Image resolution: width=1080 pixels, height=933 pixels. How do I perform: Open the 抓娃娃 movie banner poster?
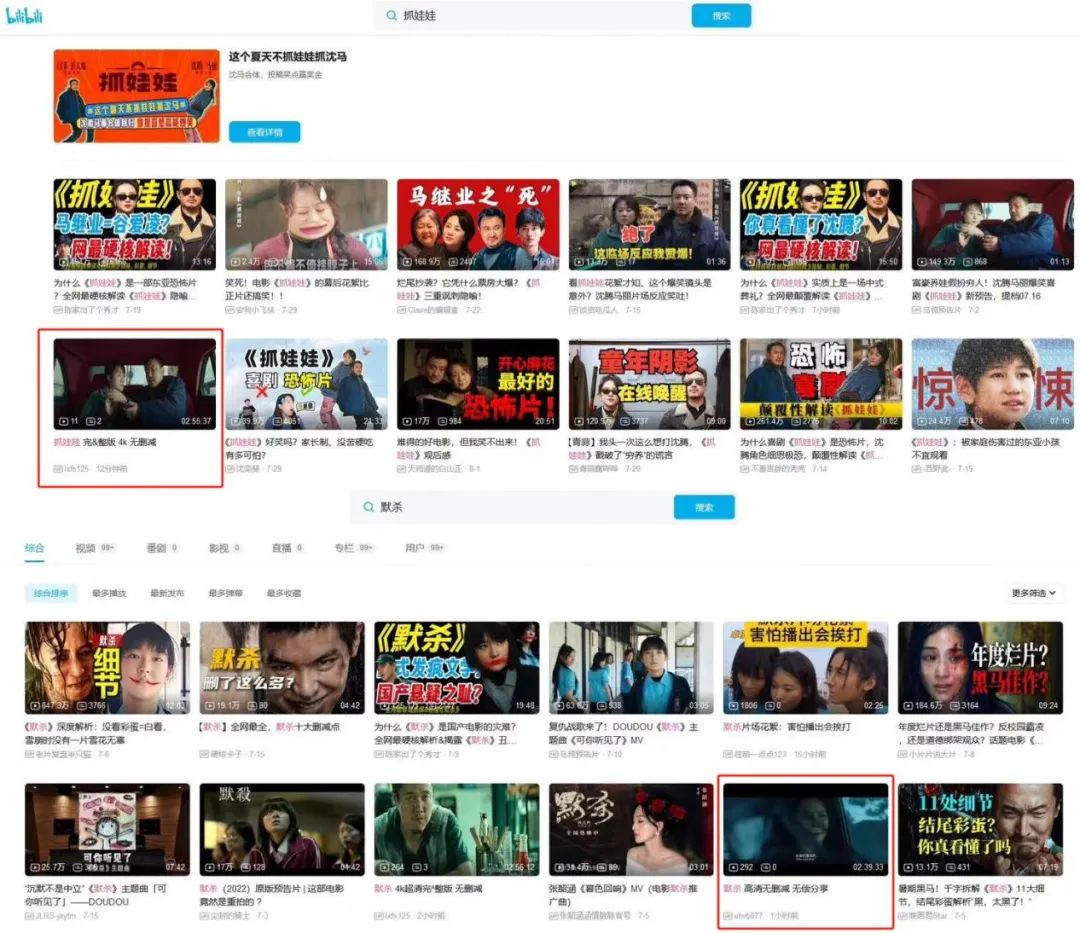tap(136, 96)
